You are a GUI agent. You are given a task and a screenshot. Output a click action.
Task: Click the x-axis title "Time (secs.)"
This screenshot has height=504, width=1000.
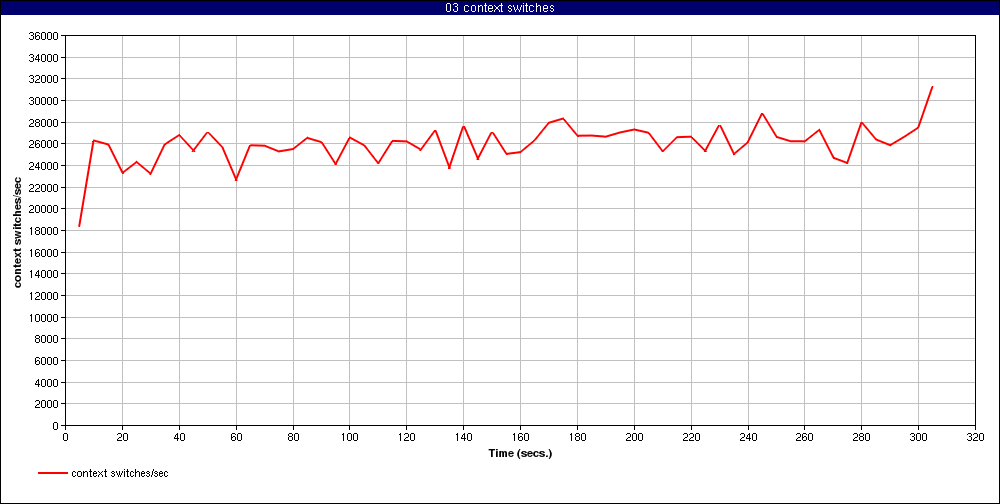click(x=520, y=454)
